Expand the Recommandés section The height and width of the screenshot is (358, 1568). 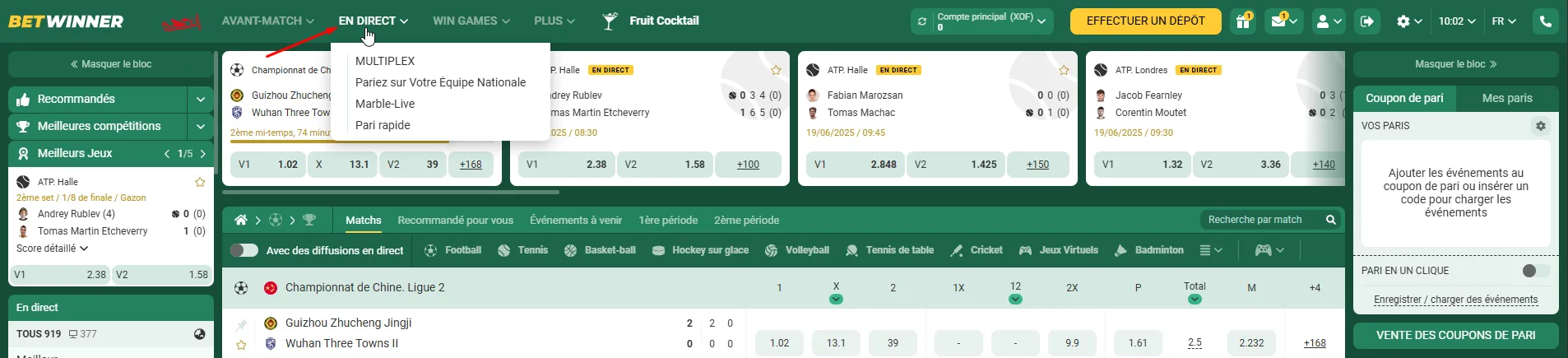click(201, 99)
